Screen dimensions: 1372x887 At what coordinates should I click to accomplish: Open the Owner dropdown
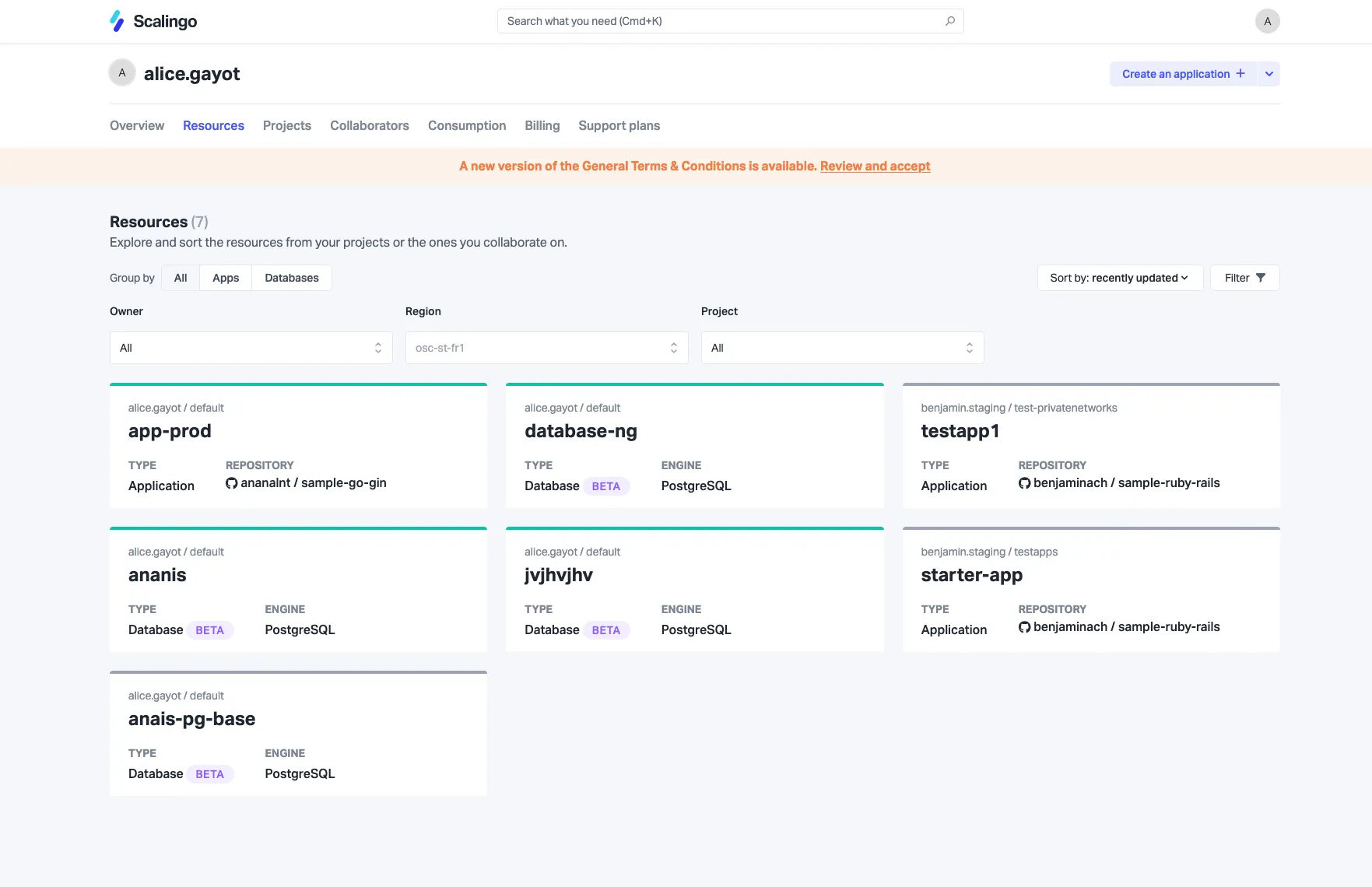(251, 347)
